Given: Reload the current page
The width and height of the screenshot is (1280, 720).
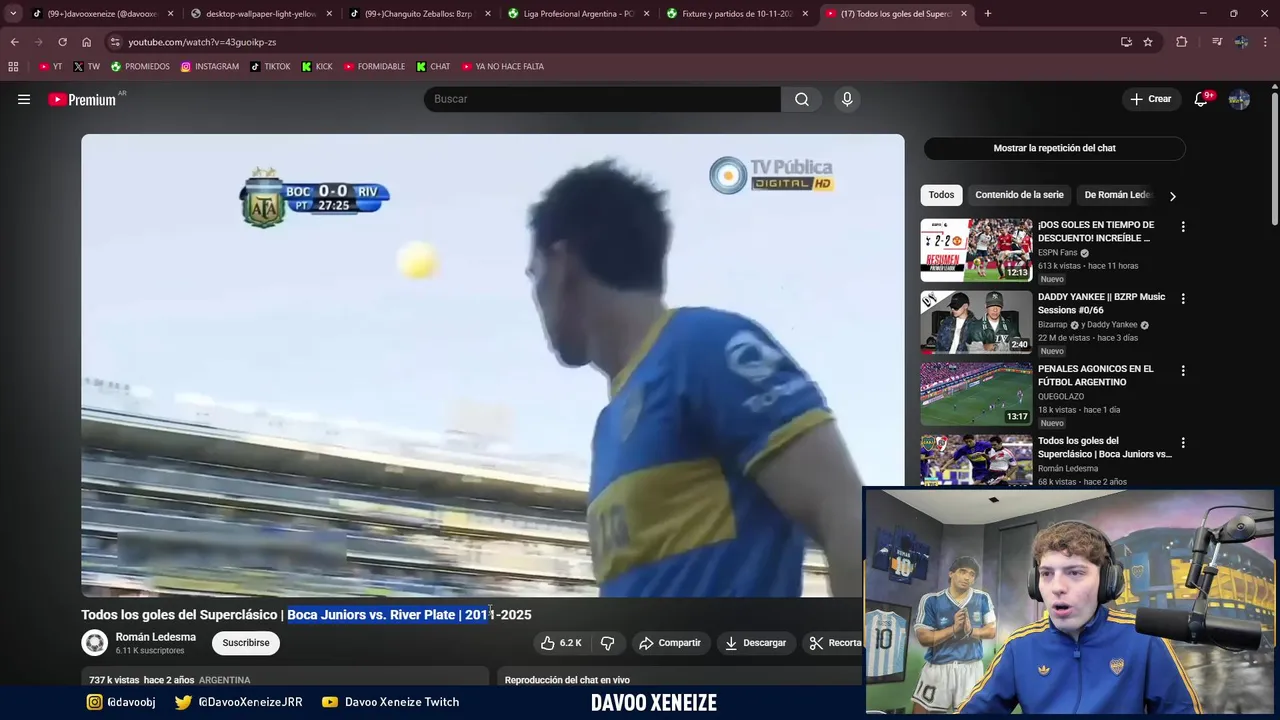Looking at the screenshot, I should 62,42.
